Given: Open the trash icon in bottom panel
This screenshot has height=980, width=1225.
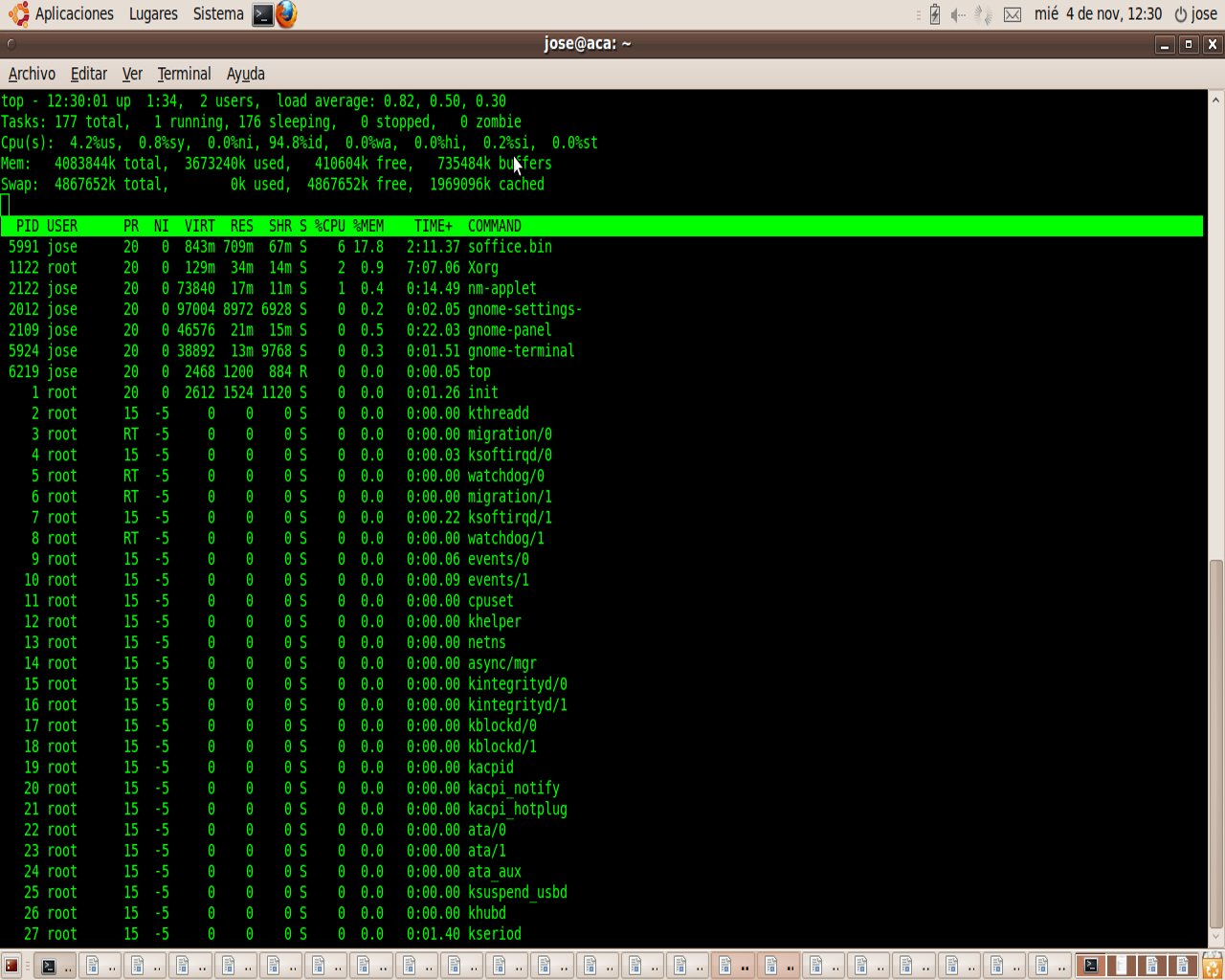Looking at the screenshot, I should (x=1212, y=966).
